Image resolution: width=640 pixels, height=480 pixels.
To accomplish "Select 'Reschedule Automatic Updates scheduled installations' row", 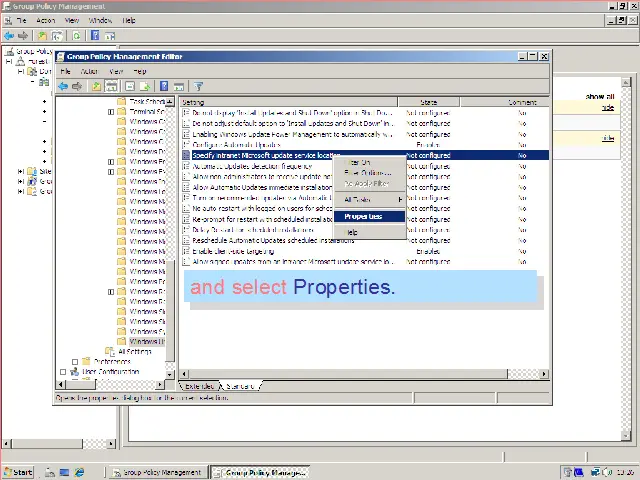I will point(365,240).
